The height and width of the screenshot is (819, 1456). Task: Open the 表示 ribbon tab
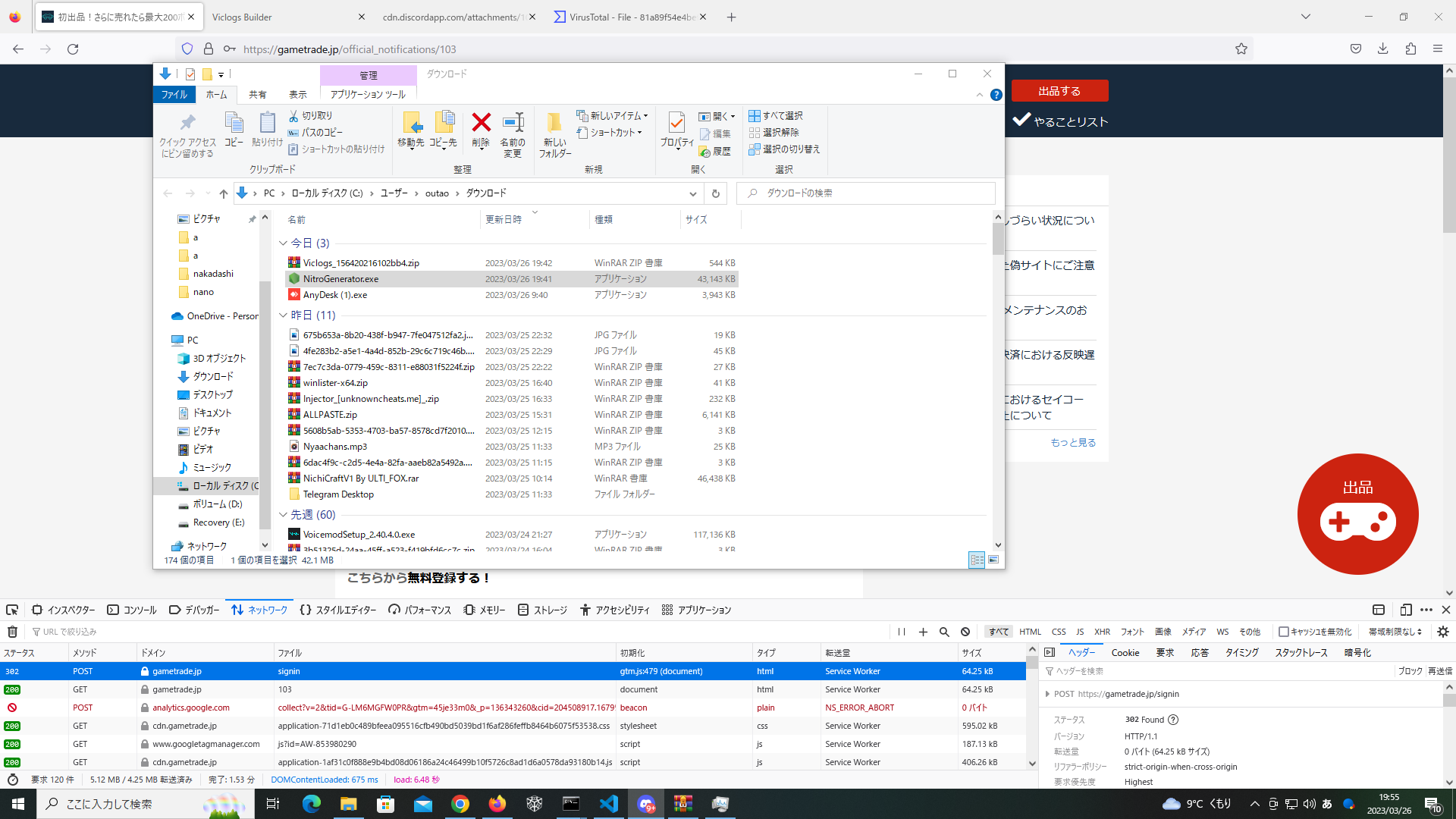pos(297,95)
